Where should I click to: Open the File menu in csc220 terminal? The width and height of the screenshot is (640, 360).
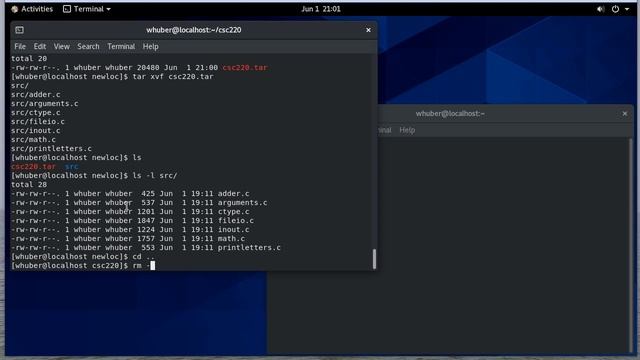tap(20, 47)
